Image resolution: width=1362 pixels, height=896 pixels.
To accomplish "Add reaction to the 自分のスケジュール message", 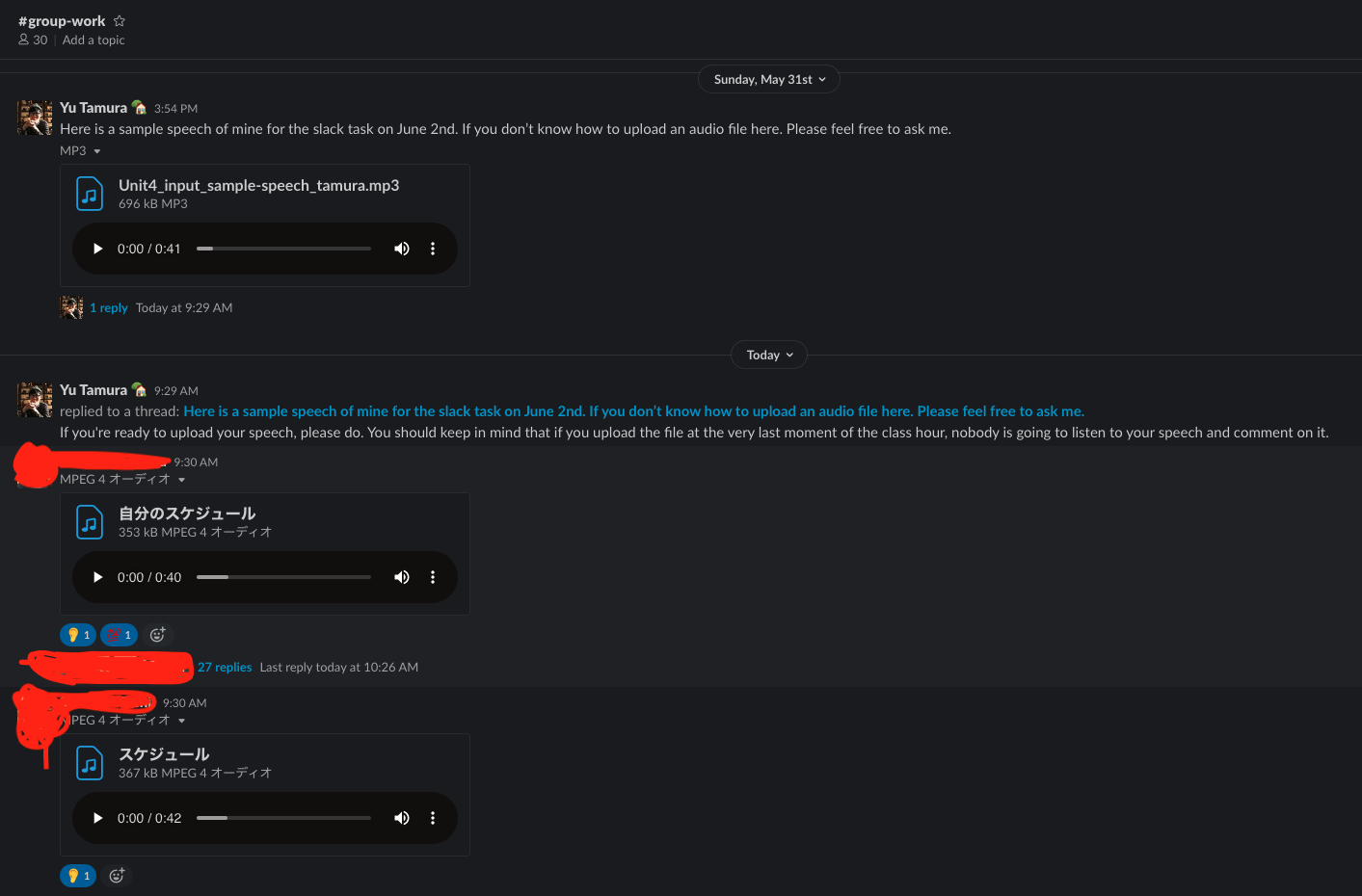I will coord(158,635).
